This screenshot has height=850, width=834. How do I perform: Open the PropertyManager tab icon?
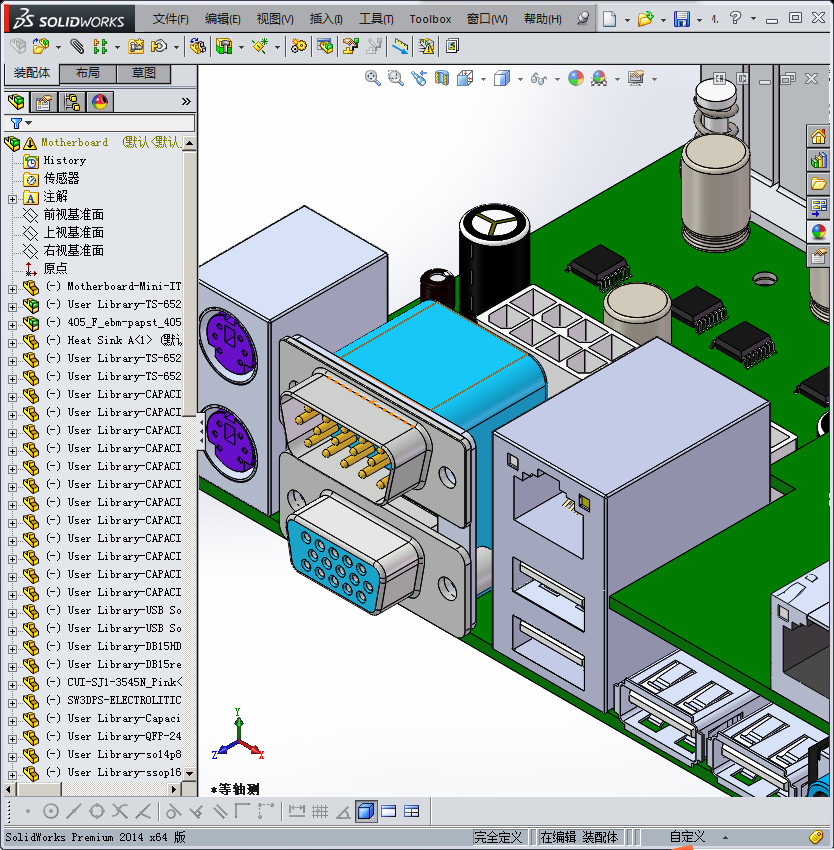(44, 102)
